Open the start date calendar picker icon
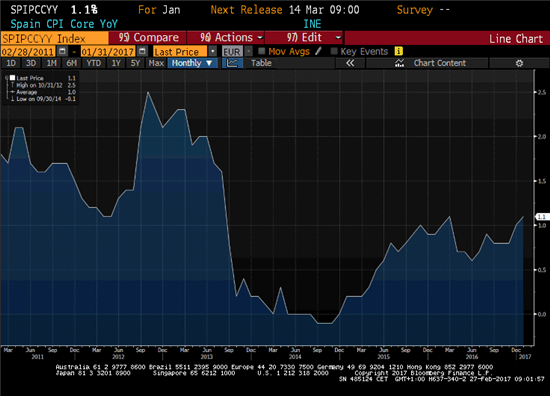The height and width of the screenshot is (396, 550). tap(62, 51)
